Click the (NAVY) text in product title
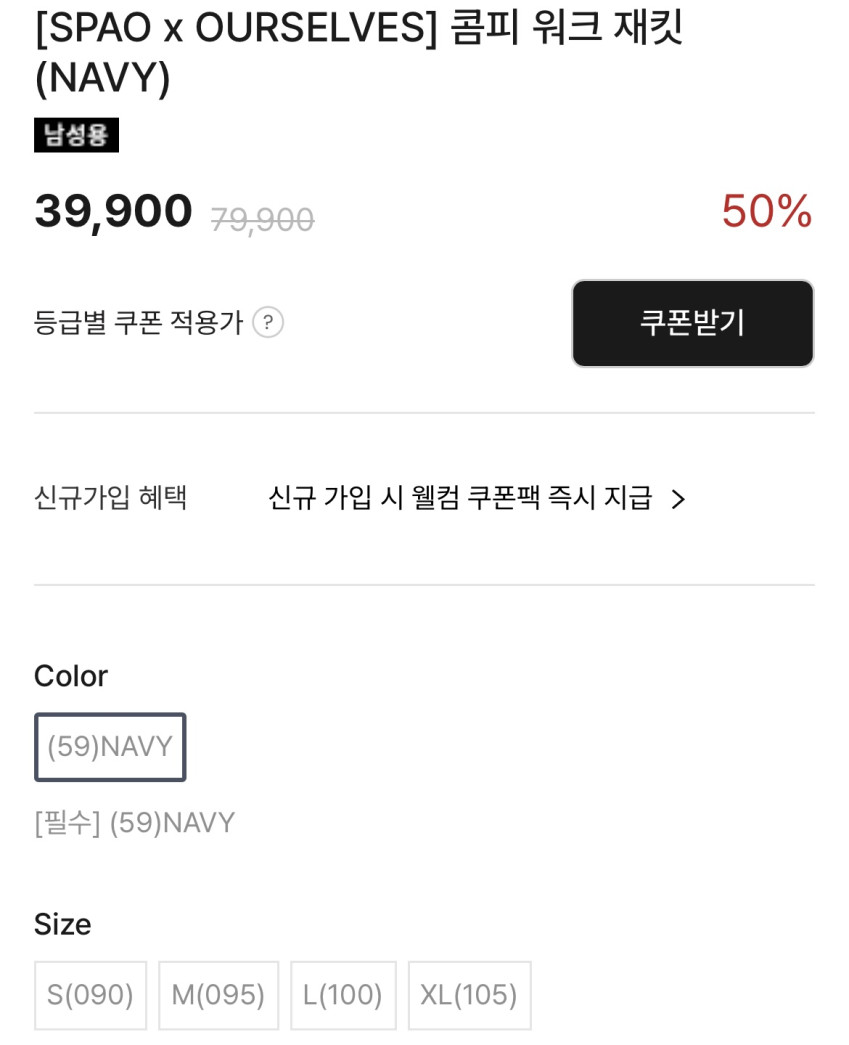The width and height of the screenshot is (849, 1045). pos(102,80)
